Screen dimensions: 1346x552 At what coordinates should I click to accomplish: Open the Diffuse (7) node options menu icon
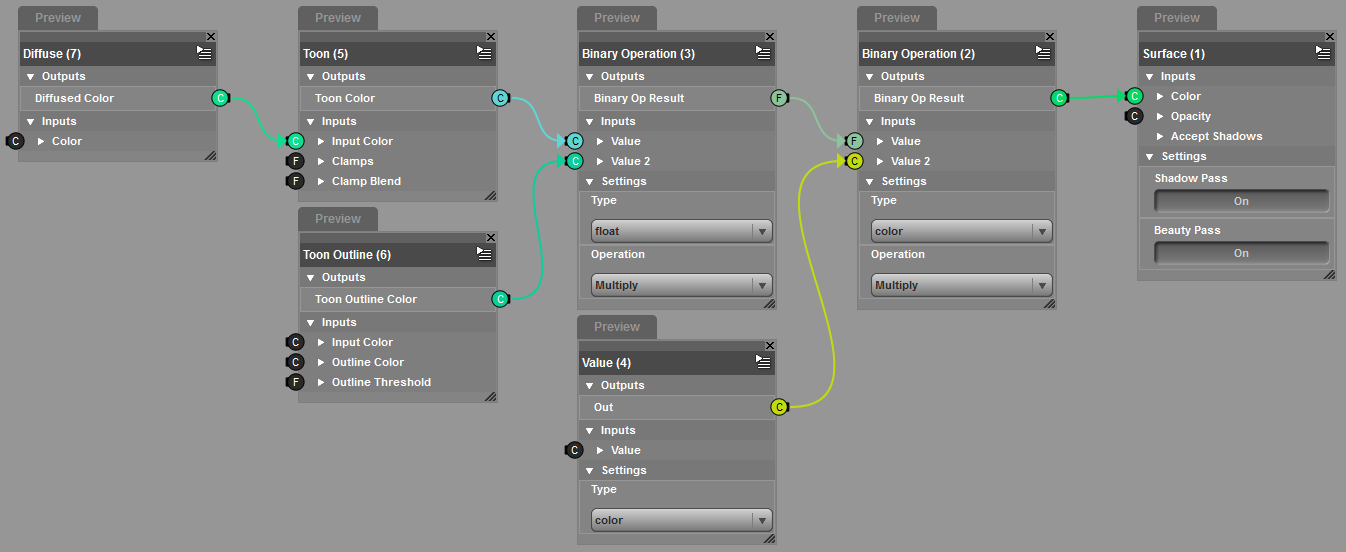tap(204, 53)
